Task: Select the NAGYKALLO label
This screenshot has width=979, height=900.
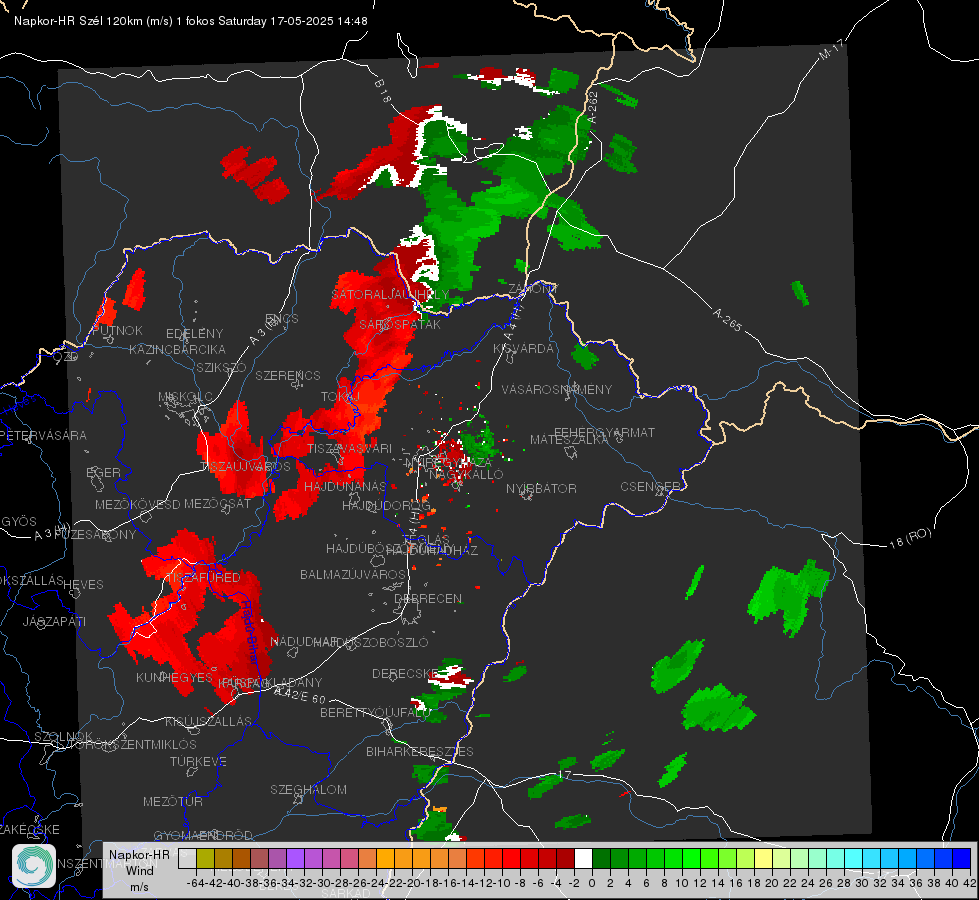Action: [x=466, y=475]
